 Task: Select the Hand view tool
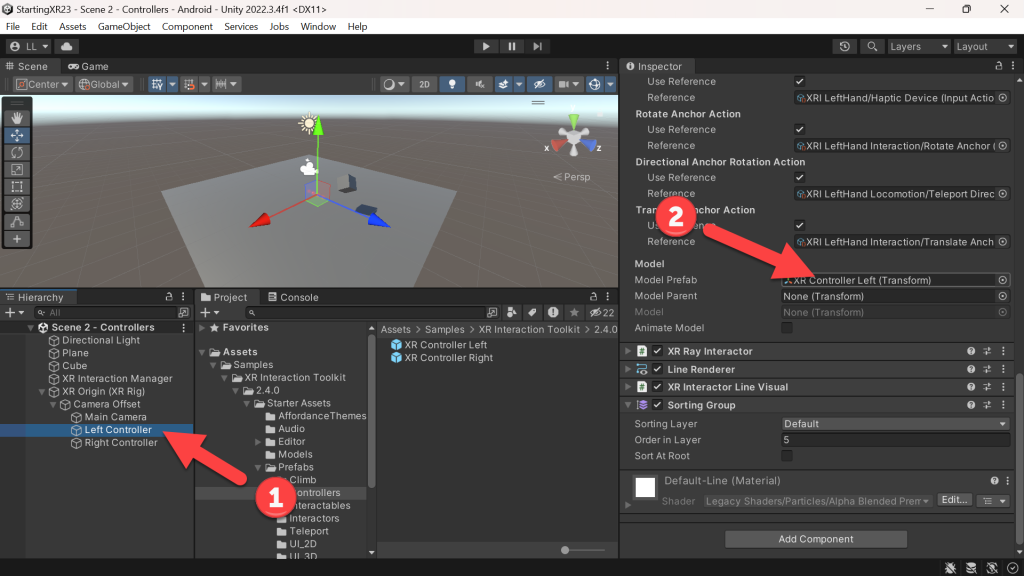click(17, 118)
